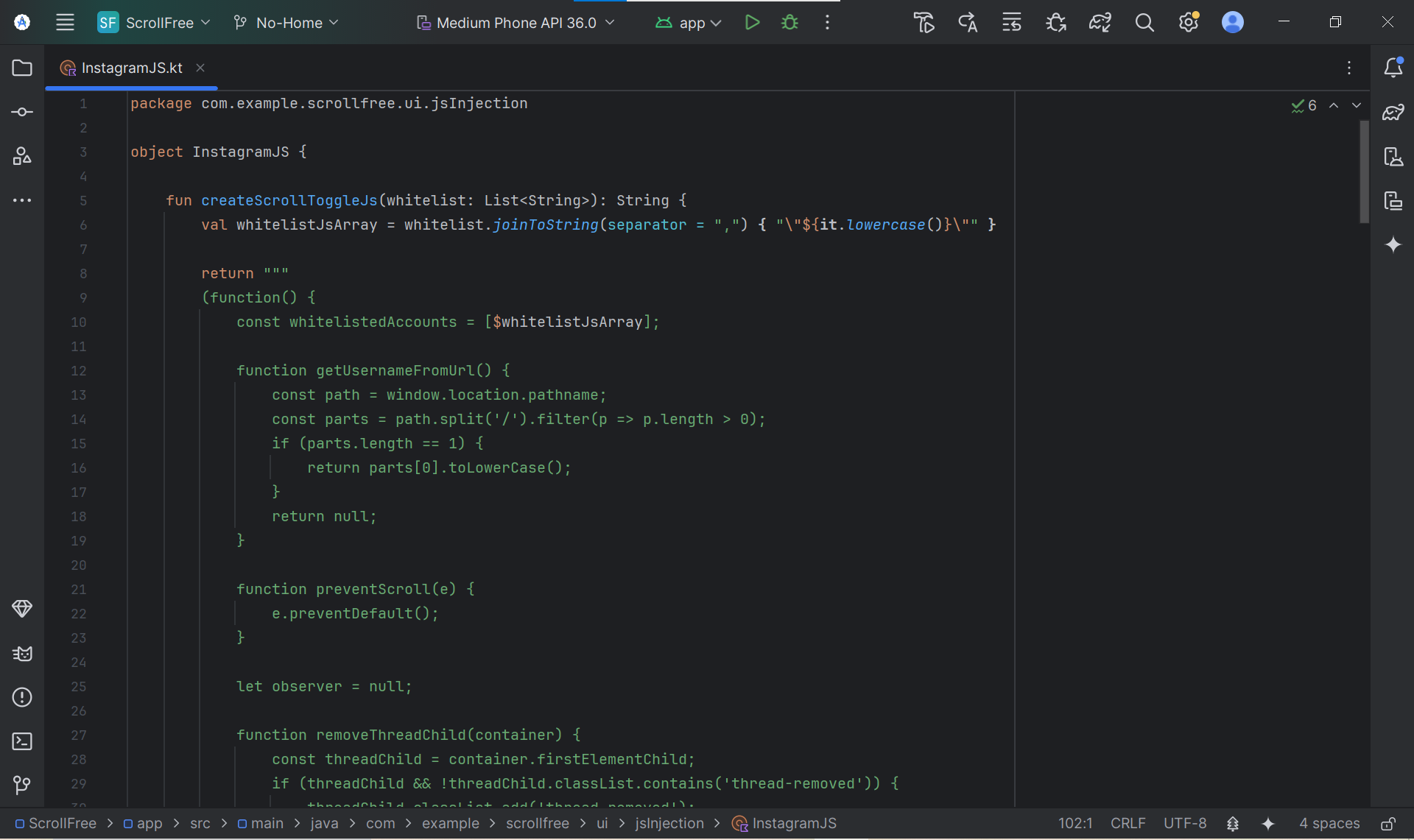Close the InstagramJS.kt tab

[200, 68]
